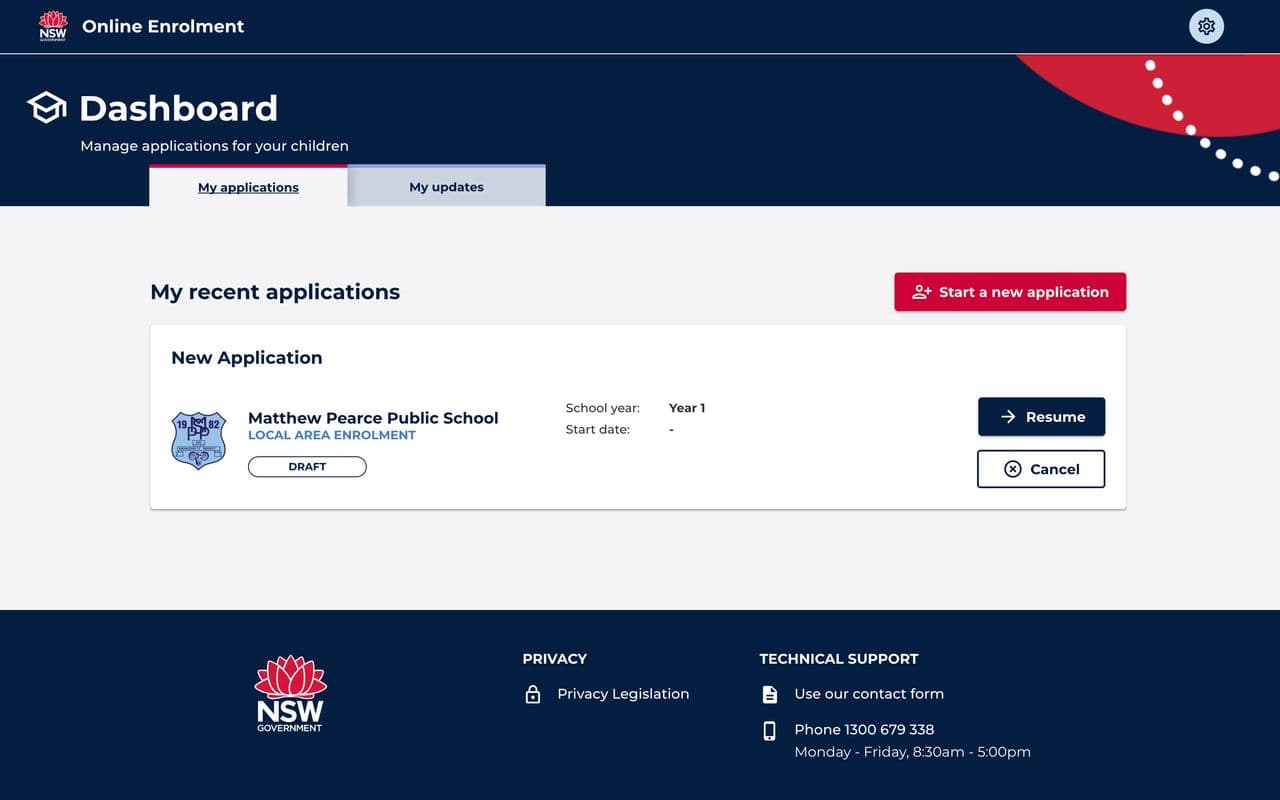Click the Matthew Pearce Public School crest
The height and width of the screenshot is (800, 1280).
199,440
